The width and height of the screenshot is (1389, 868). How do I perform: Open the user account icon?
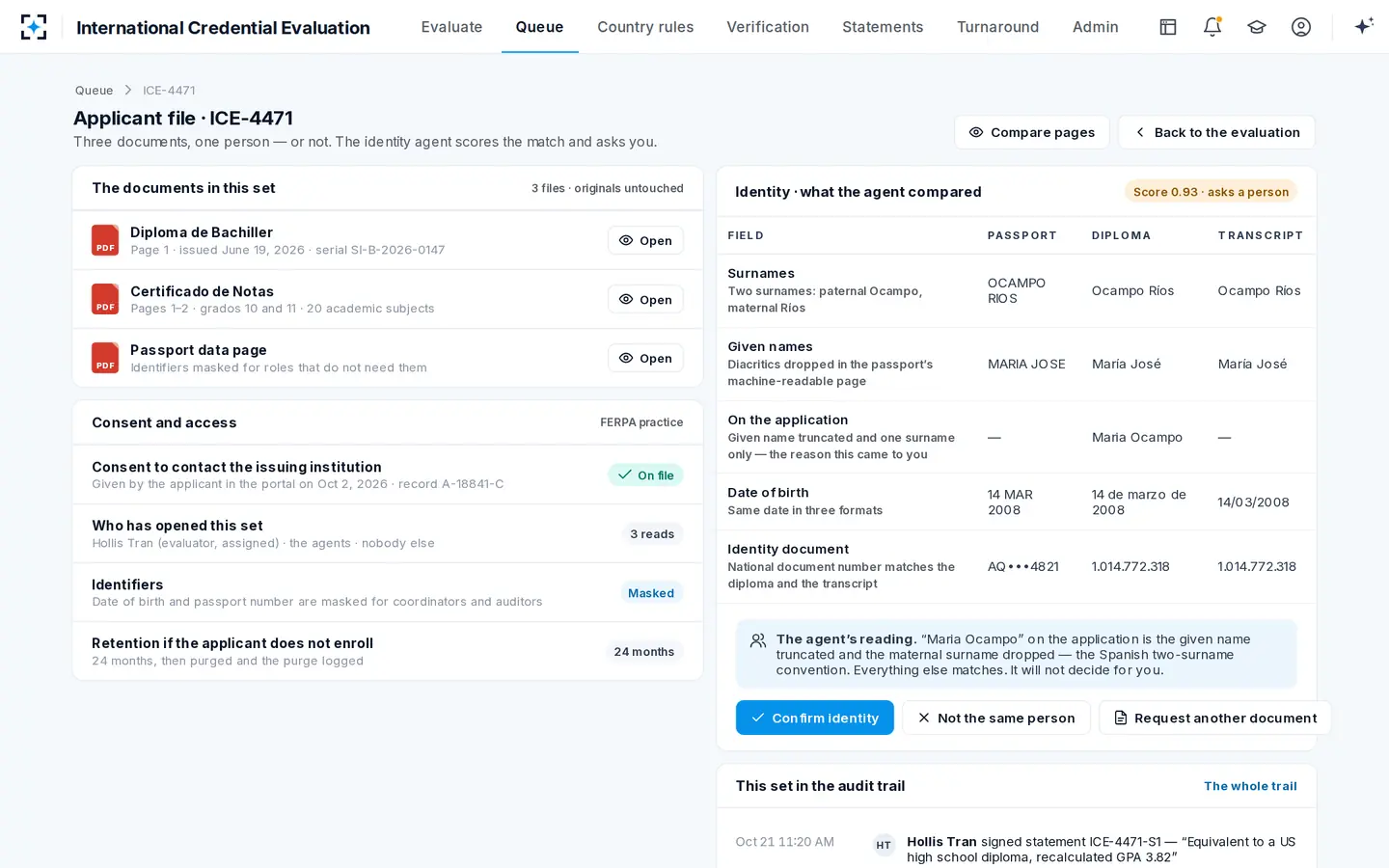click(x=1301, y=27)
